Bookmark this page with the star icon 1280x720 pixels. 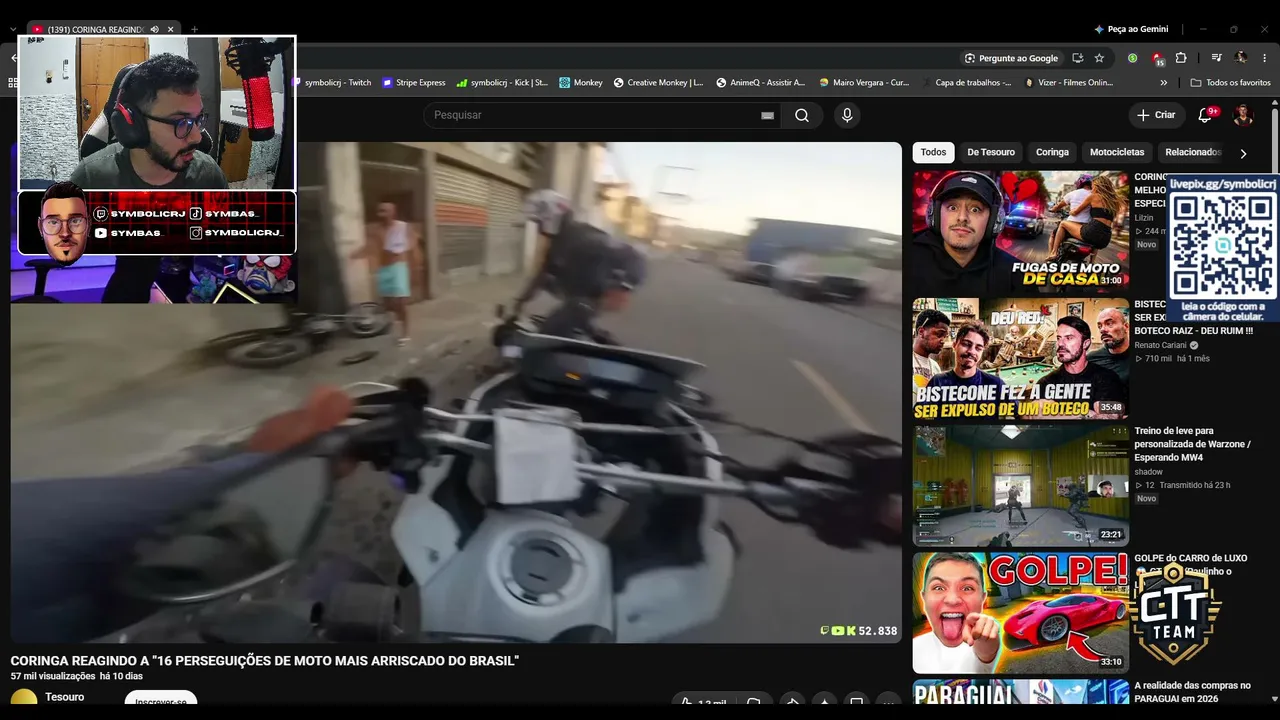[x=1099, y=58]
